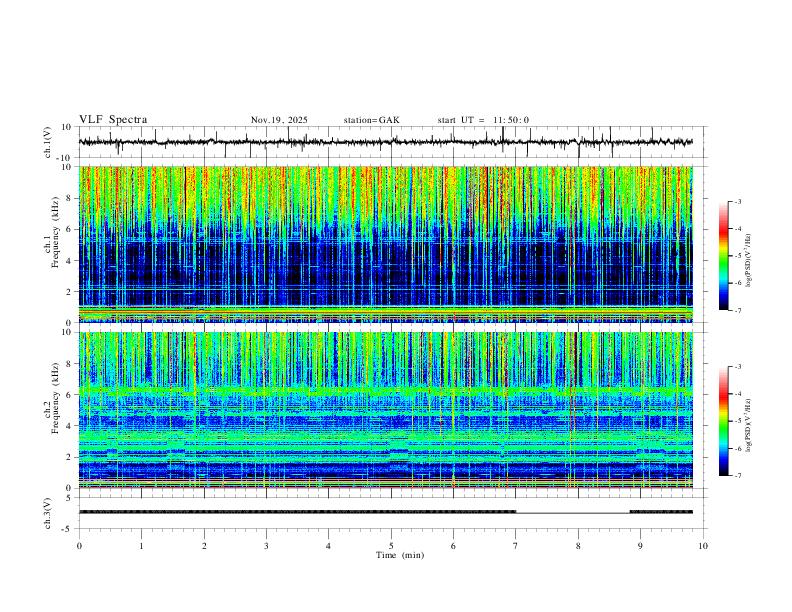
Task: Click the "ch.1(V)" waveform axis label
Action: (48, 142)
